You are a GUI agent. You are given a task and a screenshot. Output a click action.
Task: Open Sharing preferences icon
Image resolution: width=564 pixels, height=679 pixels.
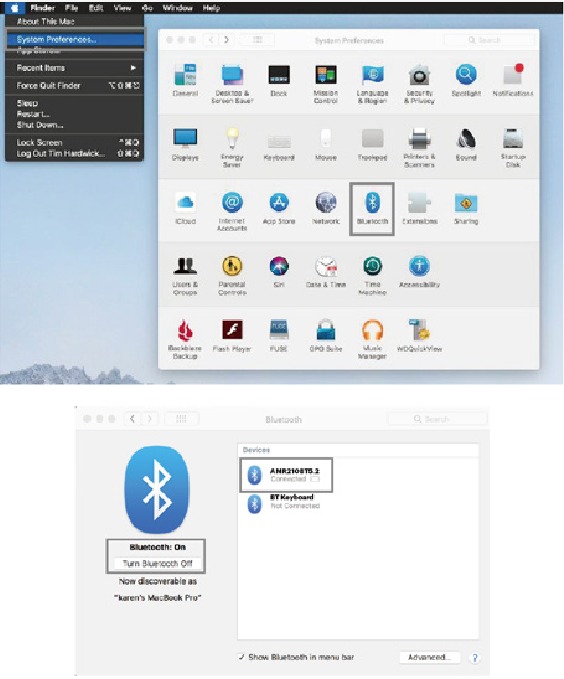[x=466, y=209]
